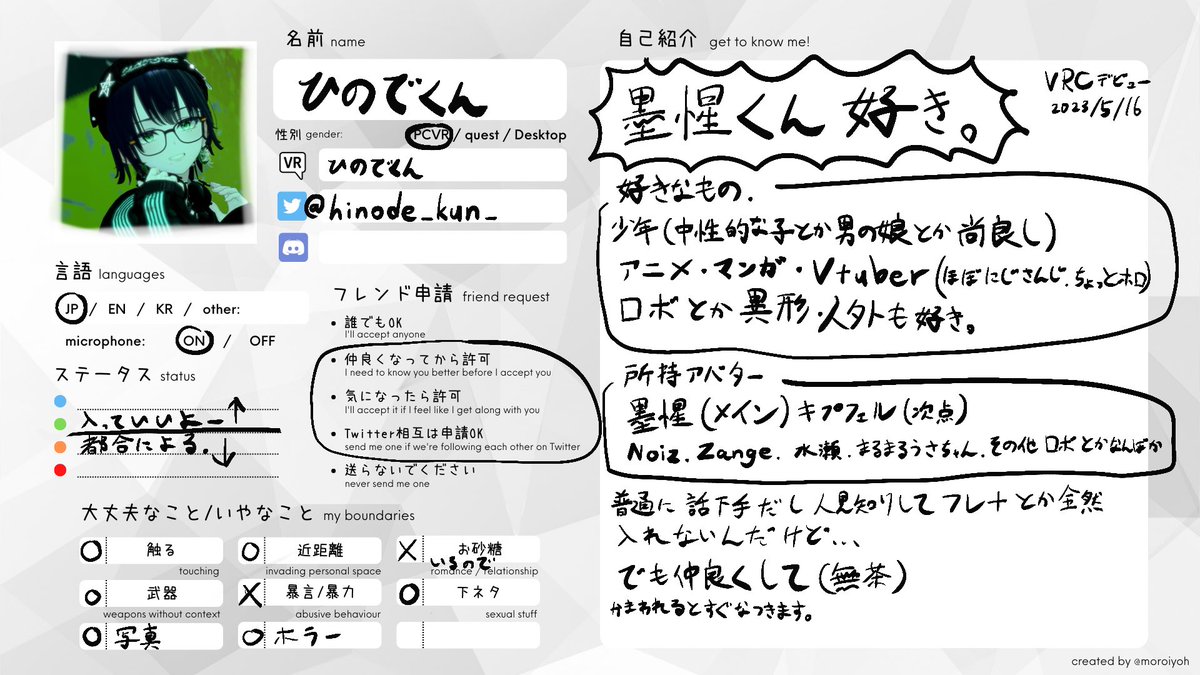Click the 入っていいよー status text

[x=150, y=420]
